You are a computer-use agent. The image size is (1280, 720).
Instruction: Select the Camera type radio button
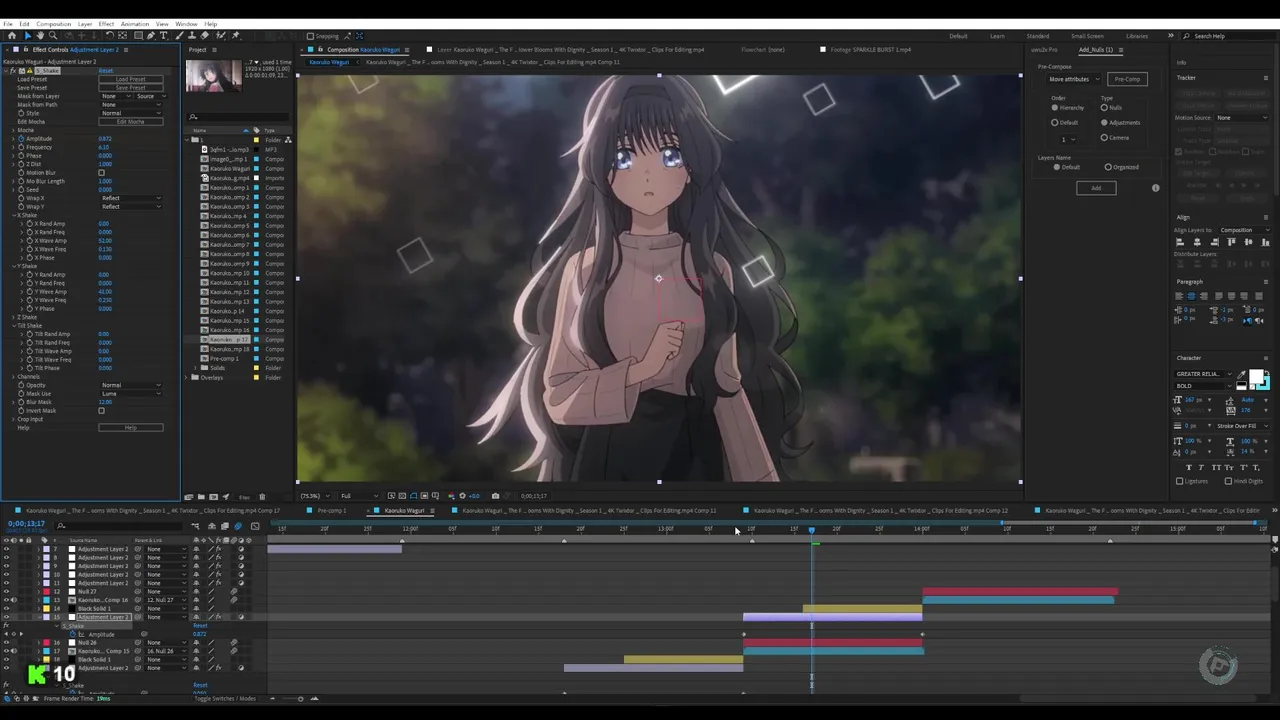[x=1104, y=138]
